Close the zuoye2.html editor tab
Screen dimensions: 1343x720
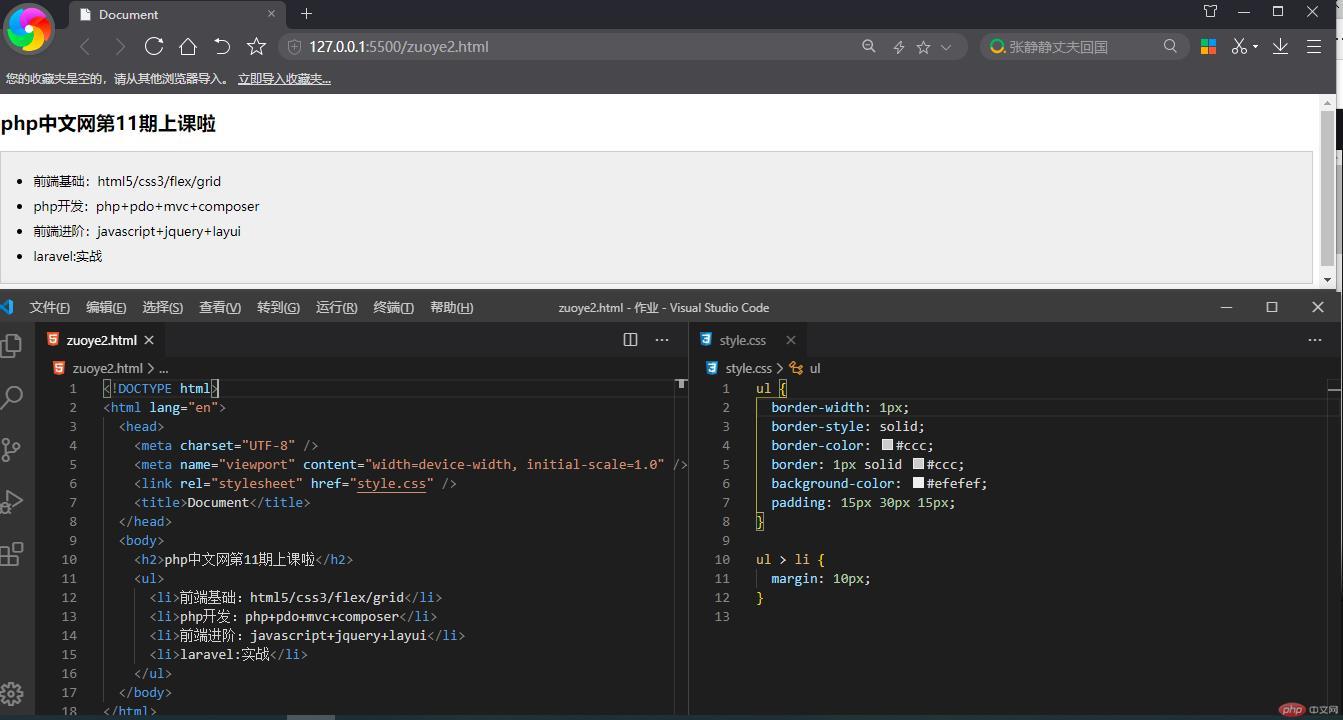coord(149,340)
